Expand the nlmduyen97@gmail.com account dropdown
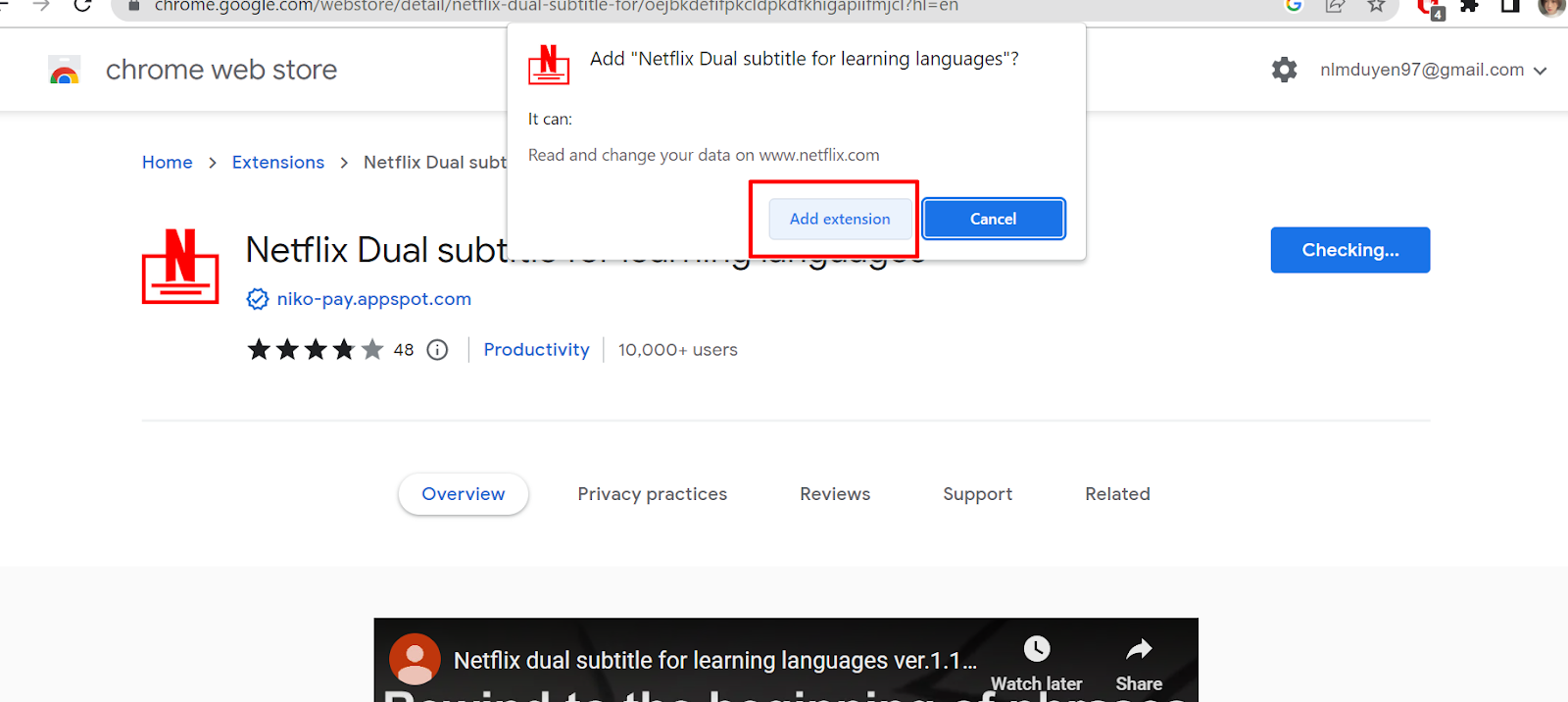The height and width of the screenshot is (702, 1568). (x=1433, y=70)
